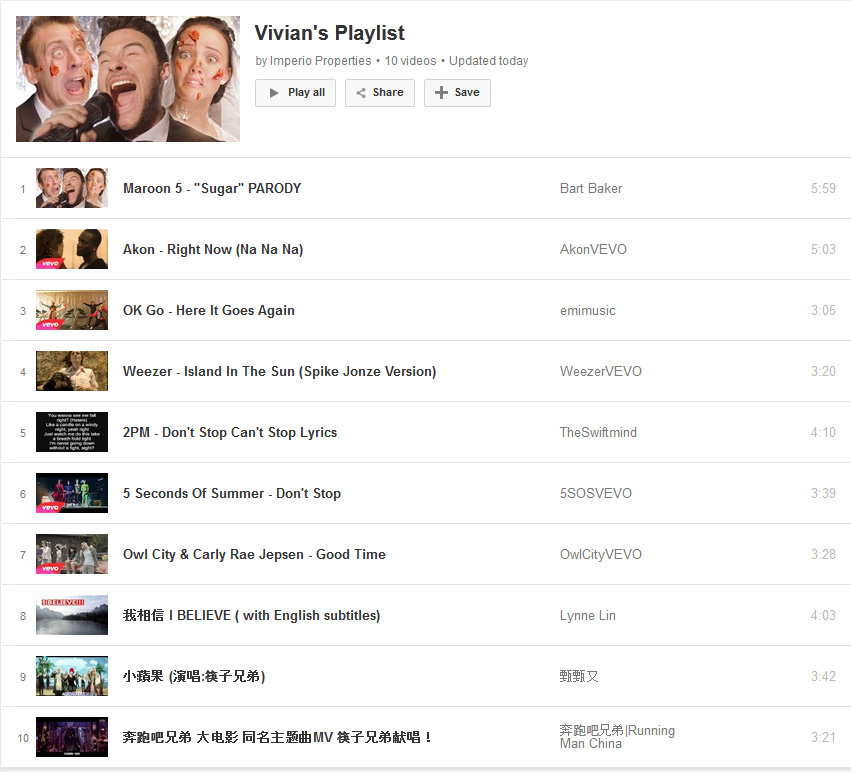Click the Updated today text
851x772 pixels.
(488, 61)
